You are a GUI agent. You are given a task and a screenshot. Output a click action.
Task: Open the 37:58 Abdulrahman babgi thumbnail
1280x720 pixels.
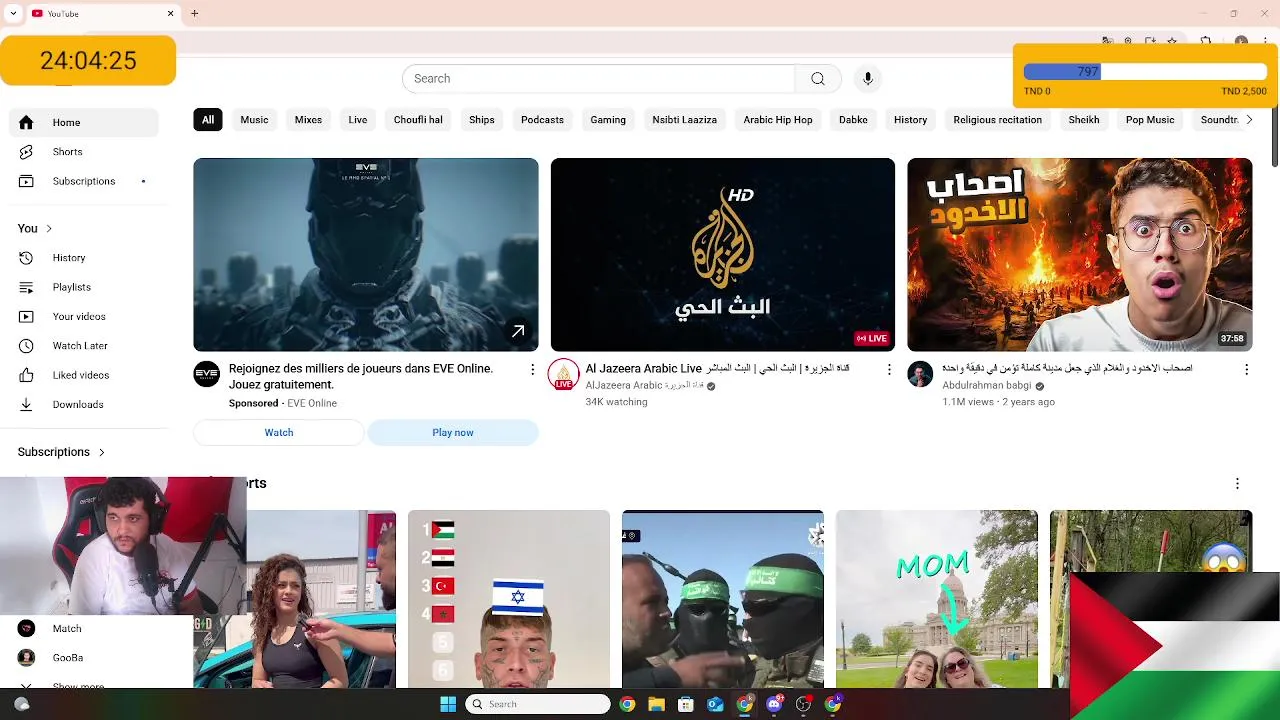coord(1080,255)
